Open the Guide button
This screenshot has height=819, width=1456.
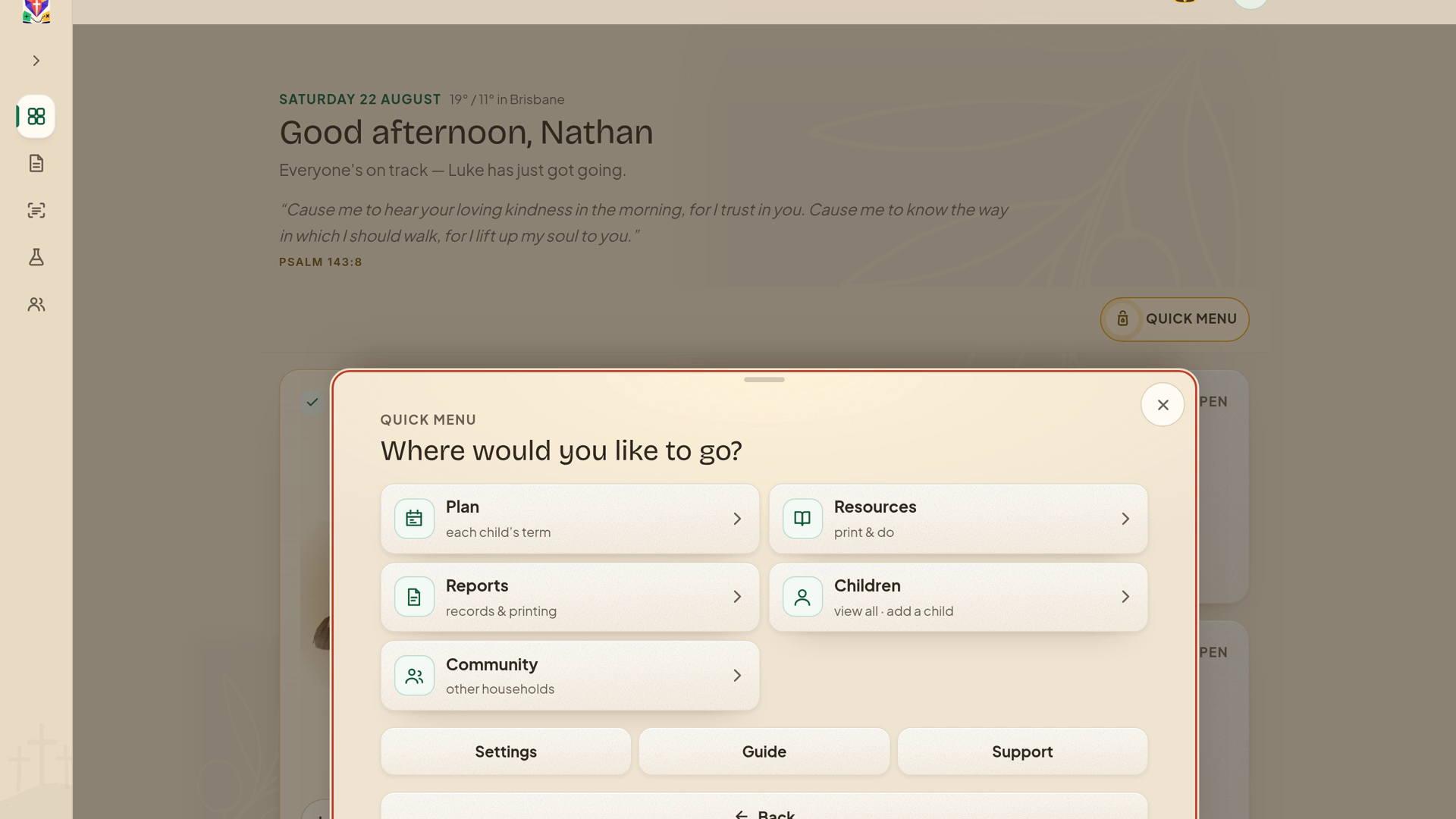764,752
